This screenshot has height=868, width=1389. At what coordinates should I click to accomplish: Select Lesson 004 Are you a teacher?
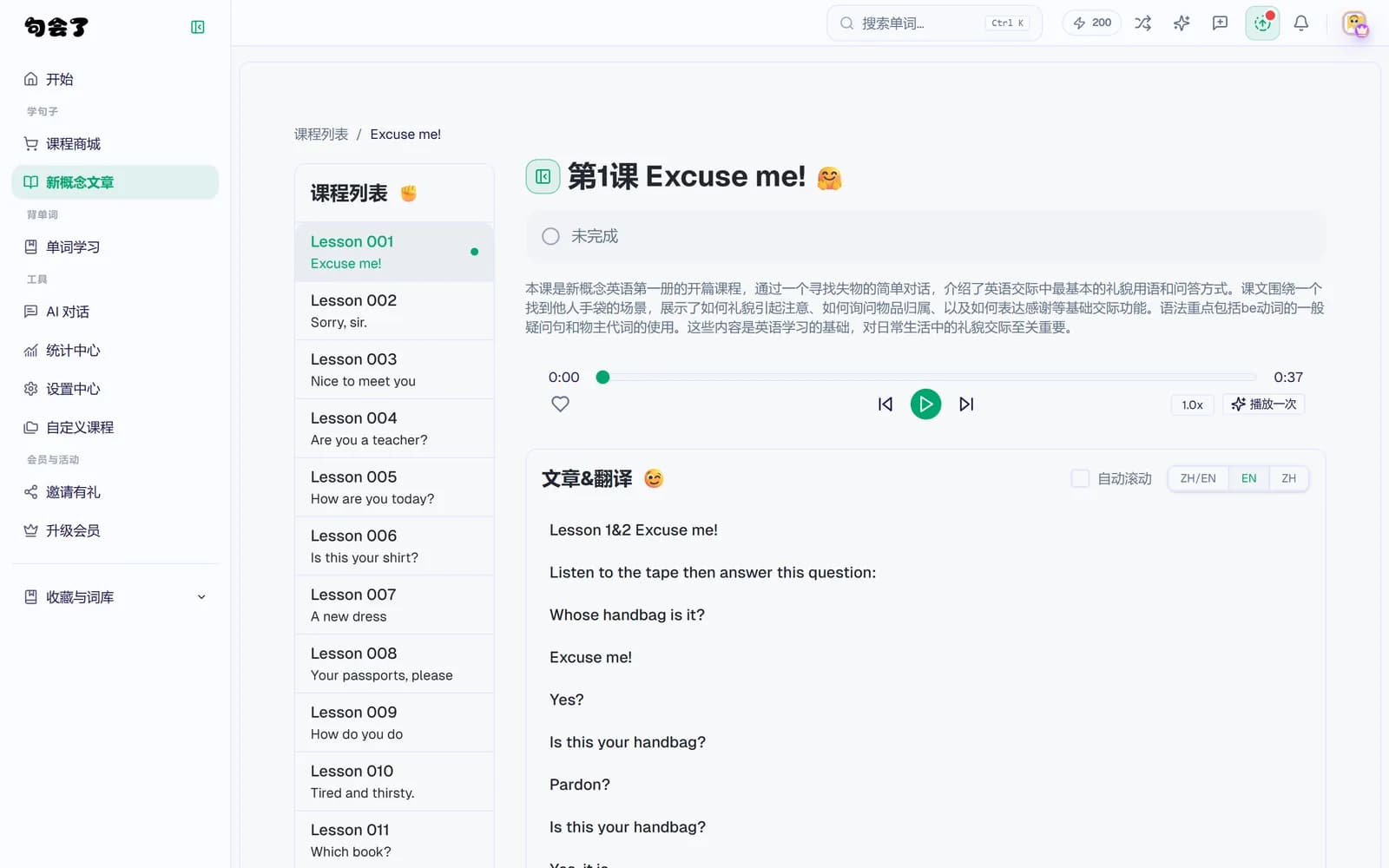coord(394,429)
